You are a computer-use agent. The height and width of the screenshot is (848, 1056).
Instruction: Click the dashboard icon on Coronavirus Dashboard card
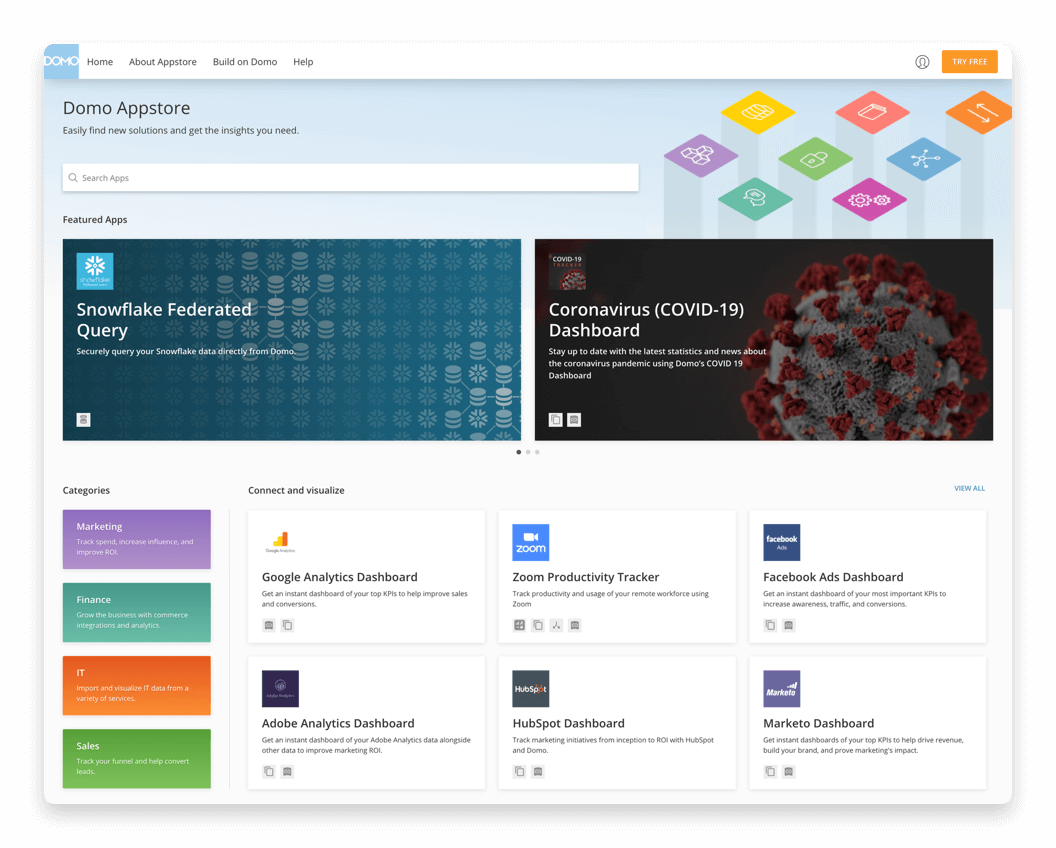[x=574, y=420]
